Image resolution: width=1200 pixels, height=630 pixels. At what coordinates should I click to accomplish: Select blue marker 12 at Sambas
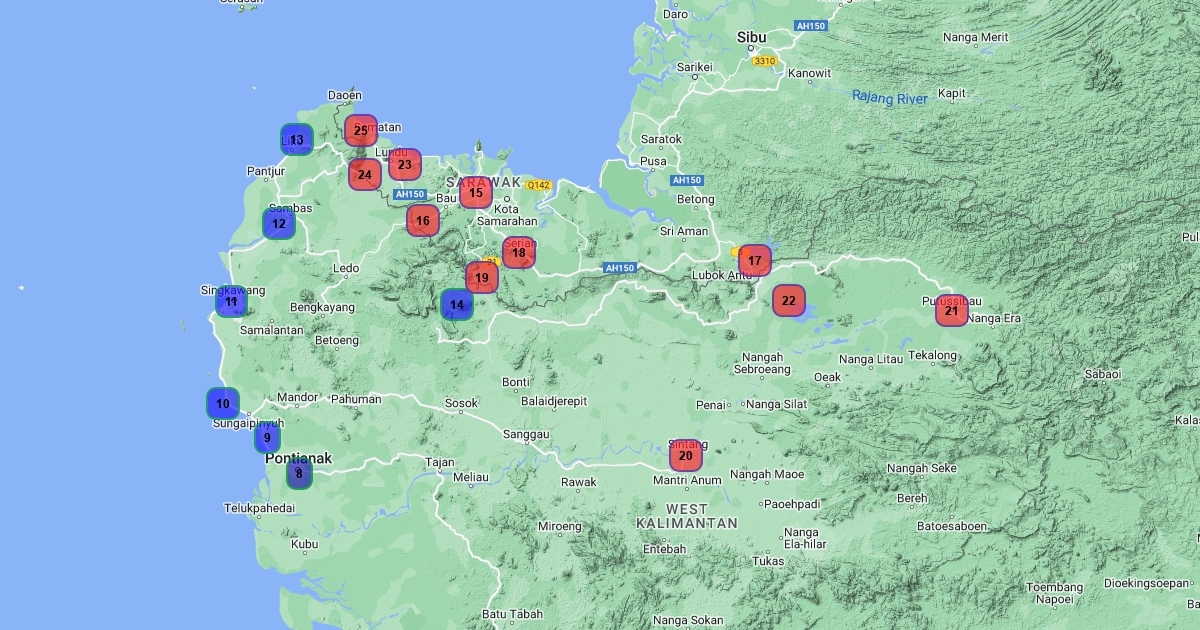279,223
